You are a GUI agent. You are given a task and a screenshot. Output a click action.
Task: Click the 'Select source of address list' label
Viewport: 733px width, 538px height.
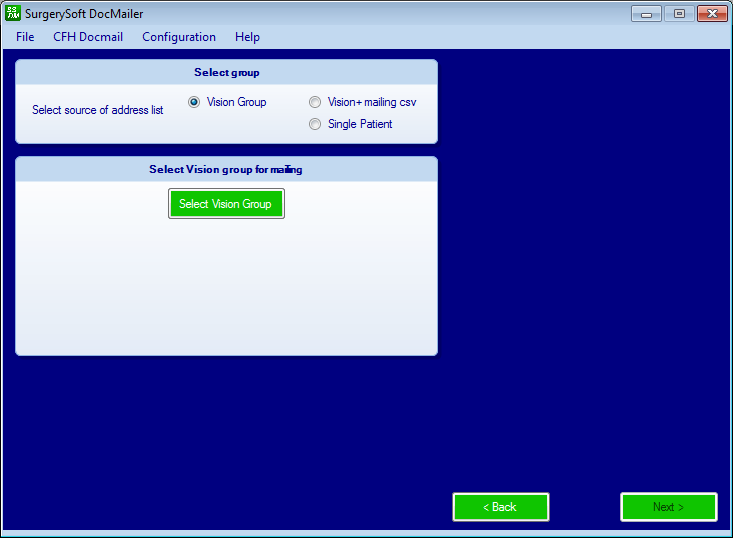click(98, 110)
